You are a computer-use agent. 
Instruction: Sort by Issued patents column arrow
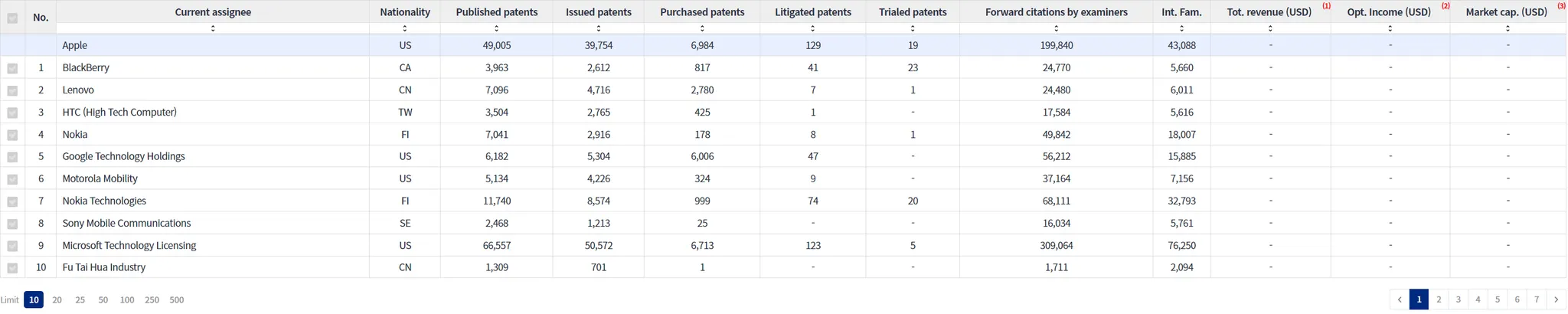pos(599,28)
